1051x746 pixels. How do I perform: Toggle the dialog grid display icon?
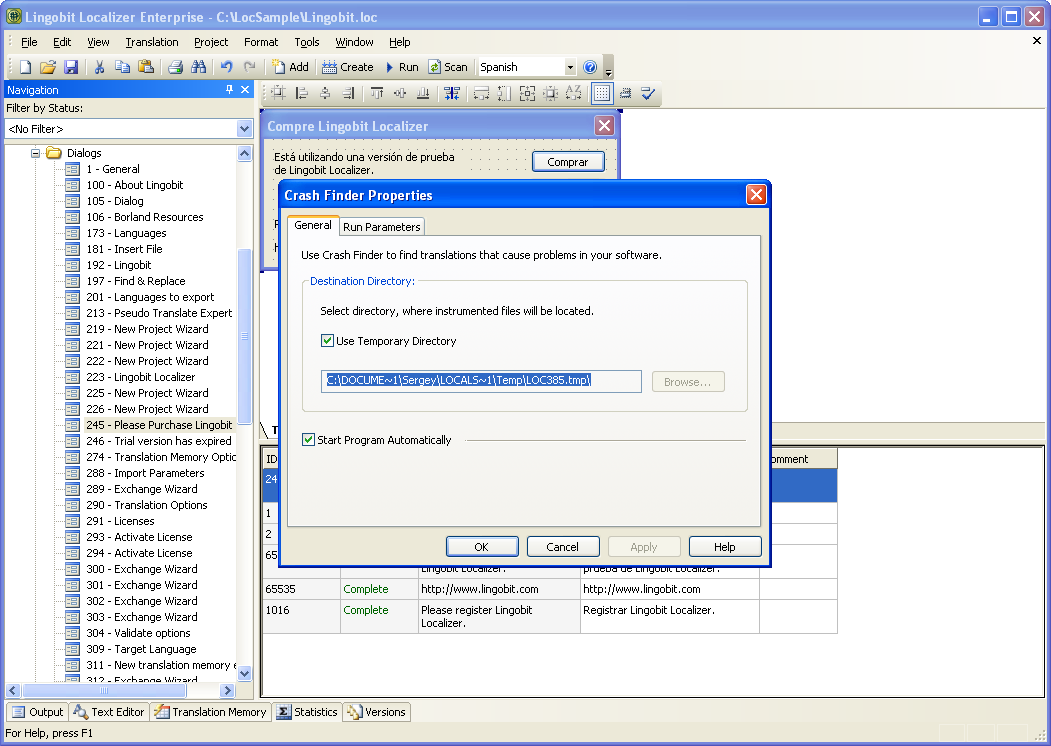coord(602,93)
